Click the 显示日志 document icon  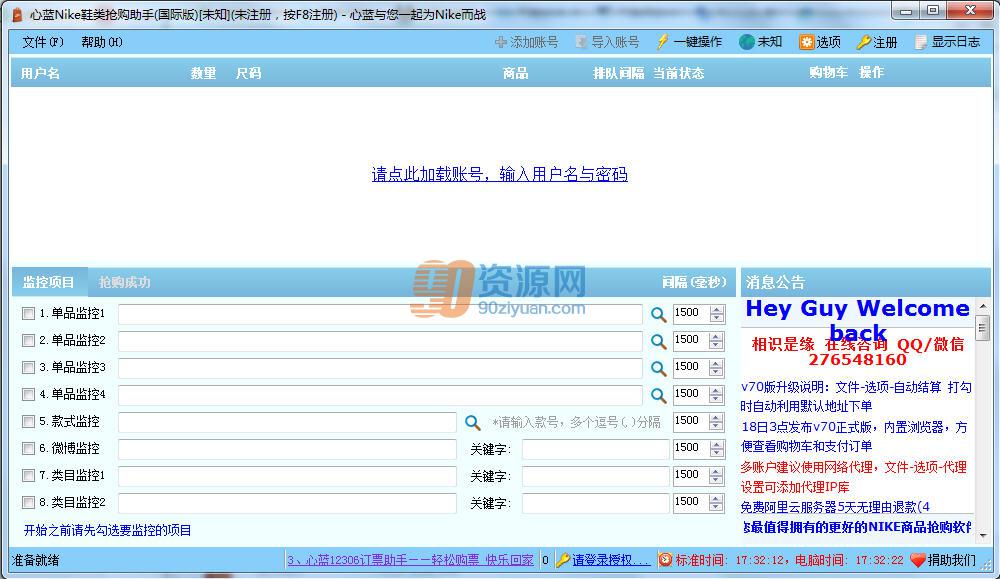pos(920,42)
